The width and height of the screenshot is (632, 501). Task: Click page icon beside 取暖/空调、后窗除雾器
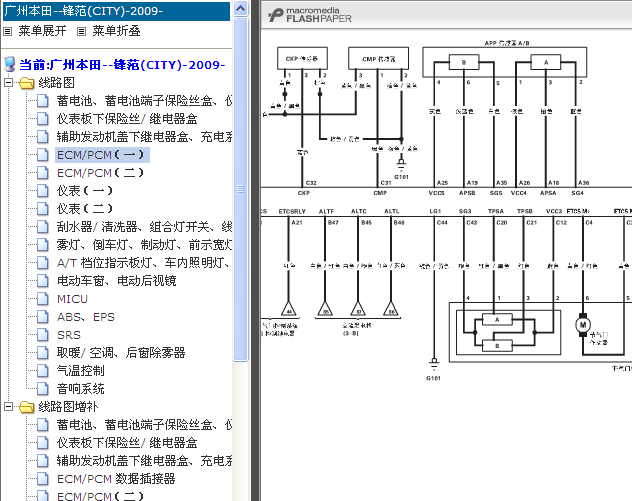[43, 353]
